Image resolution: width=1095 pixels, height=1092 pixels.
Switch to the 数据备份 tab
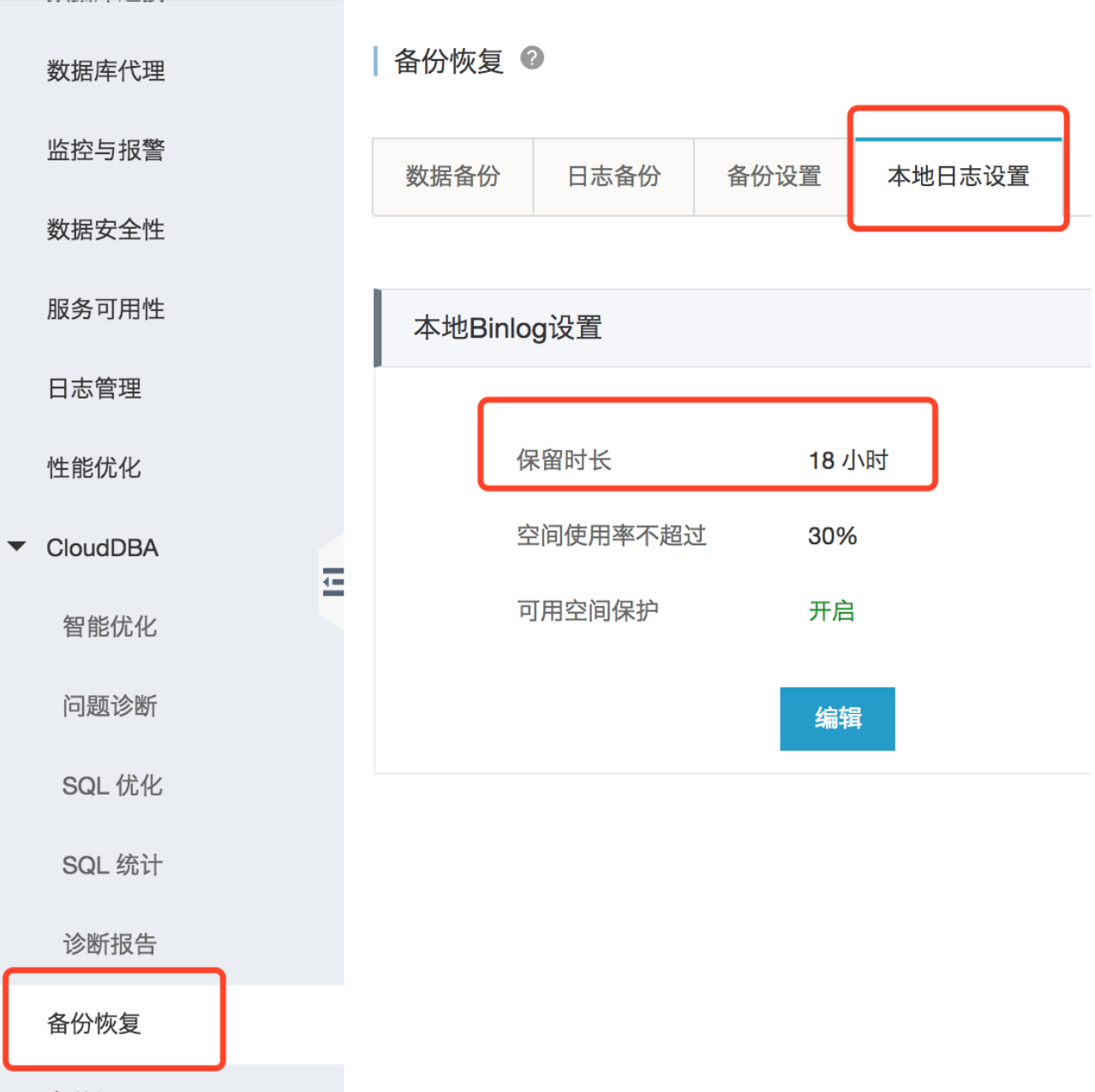click(x=452, y=177)
